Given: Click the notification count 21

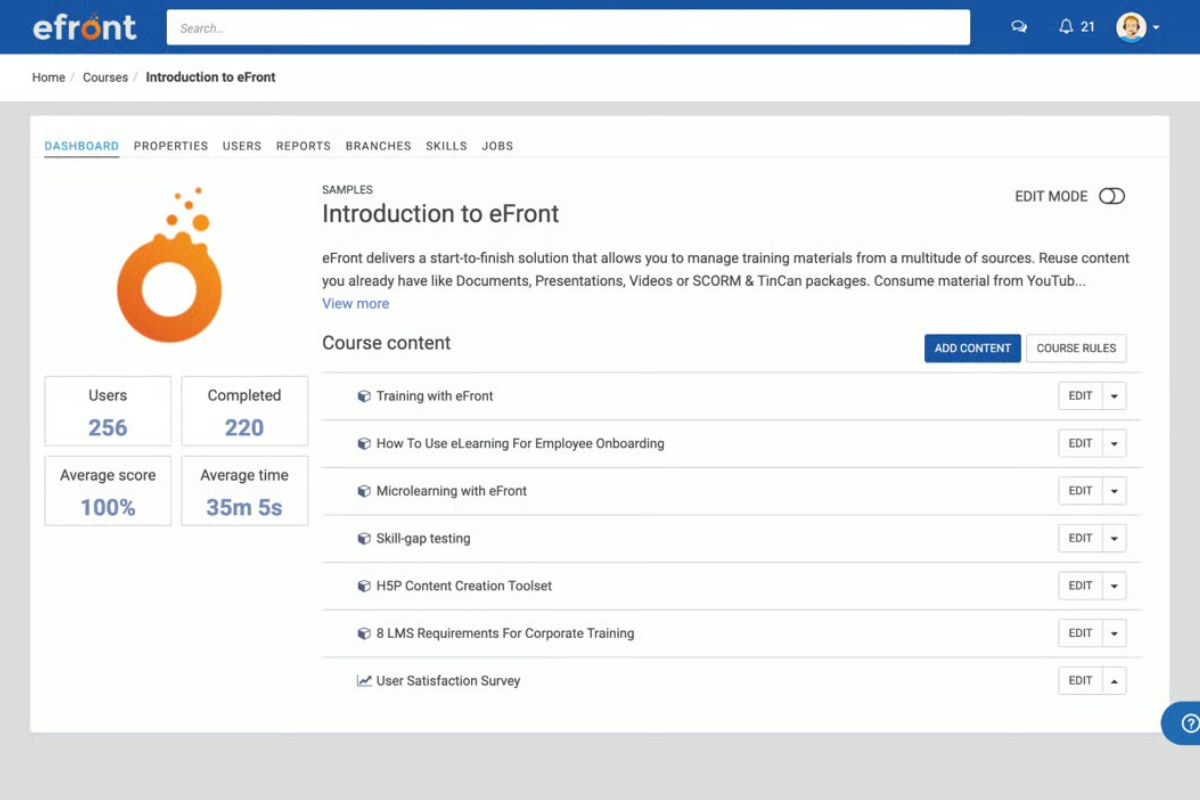Looking at the screenshot, I should tap(1088, 27).
